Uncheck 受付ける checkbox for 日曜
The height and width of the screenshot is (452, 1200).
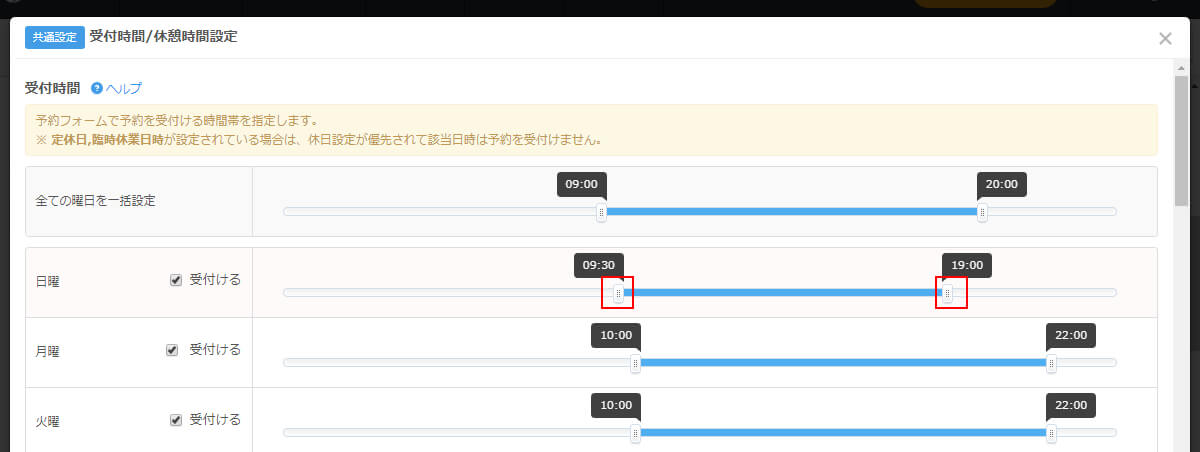pos(176,280)
